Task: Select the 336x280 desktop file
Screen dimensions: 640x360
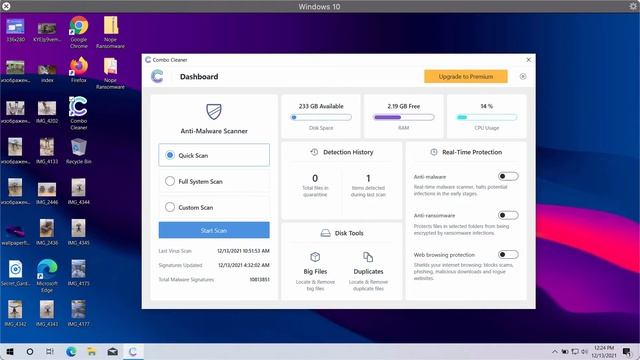Action: pos(16,30)
